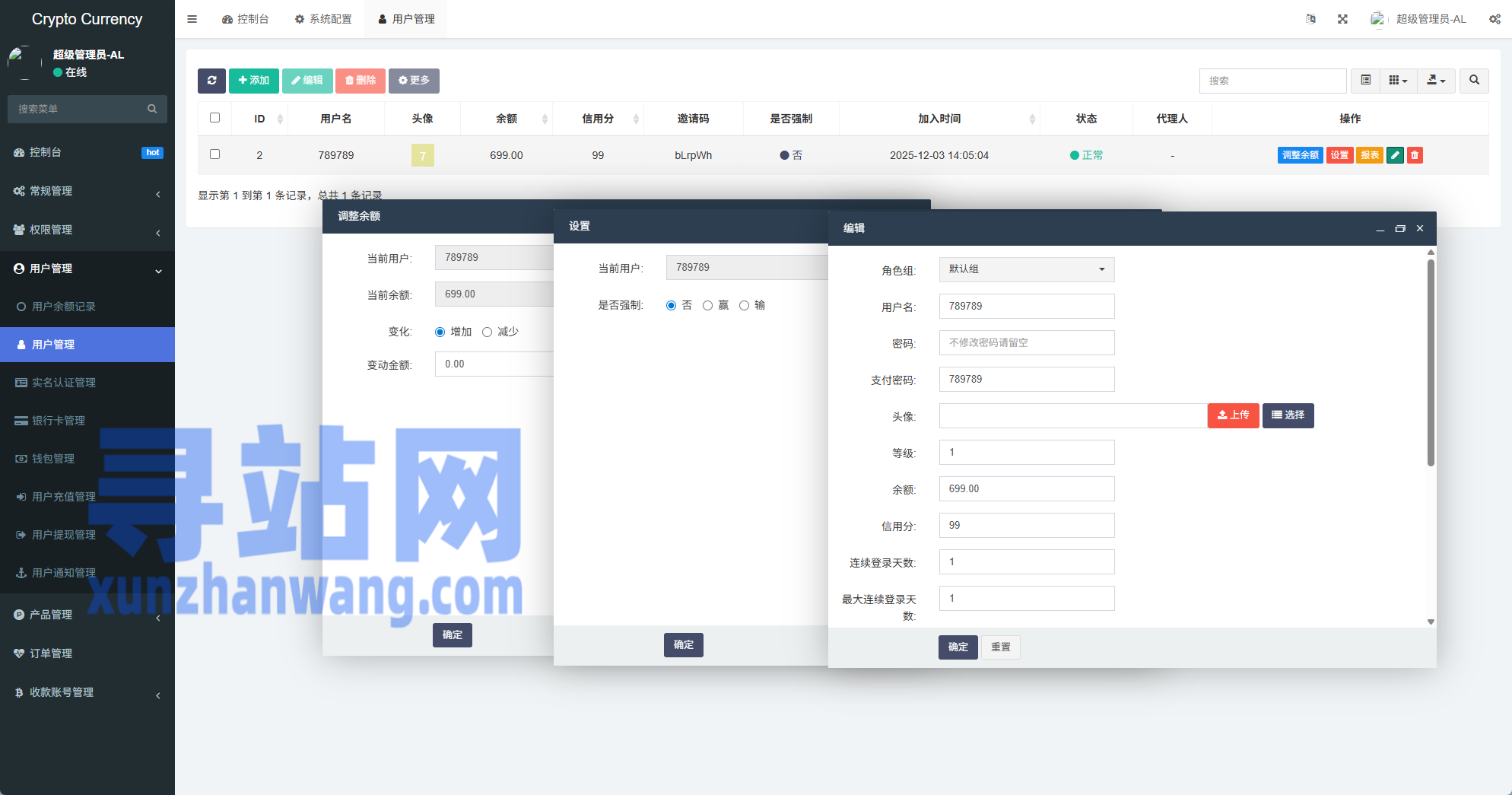1512x795 pixels.
Task: Click the 重置 button in edit dialog
Action: pos(1000,647)
